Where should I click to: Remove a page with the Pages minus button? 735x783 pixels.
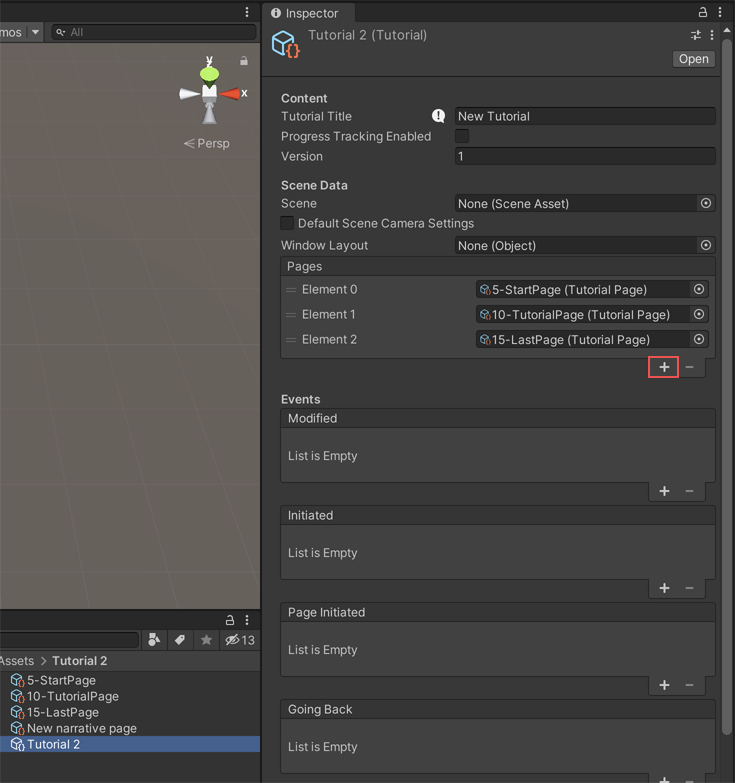tap(689, 367)
